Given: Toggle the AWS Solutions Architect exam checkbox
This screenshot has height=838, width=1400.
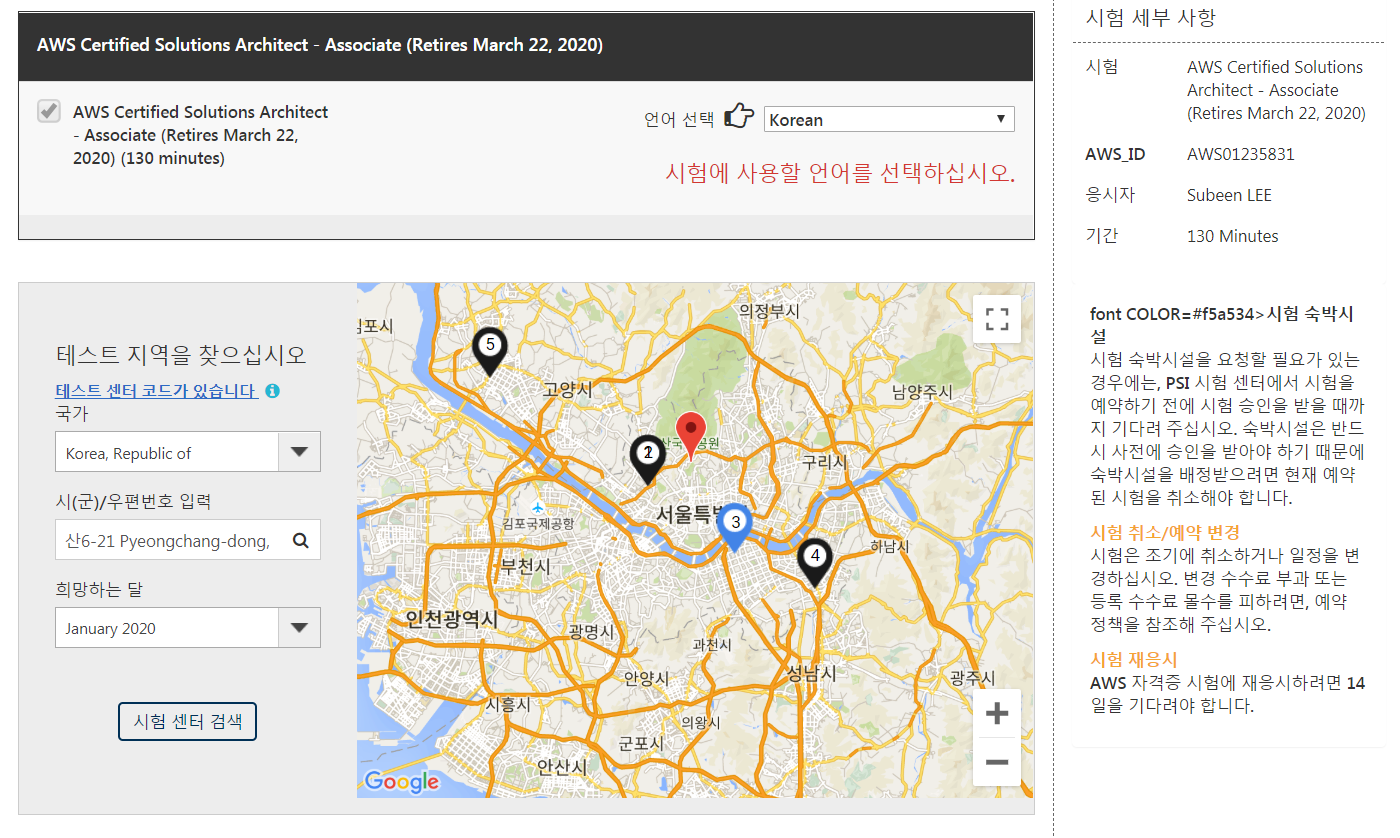Looking at the screenshot, I should [x=48, y=111].
